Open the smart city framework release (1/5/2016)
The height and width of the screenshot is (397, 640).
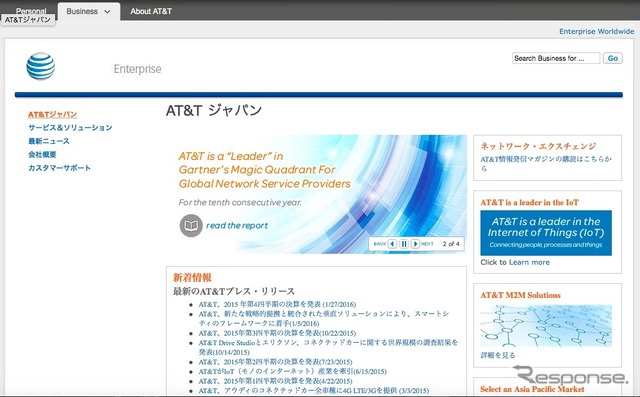[324, 319]
